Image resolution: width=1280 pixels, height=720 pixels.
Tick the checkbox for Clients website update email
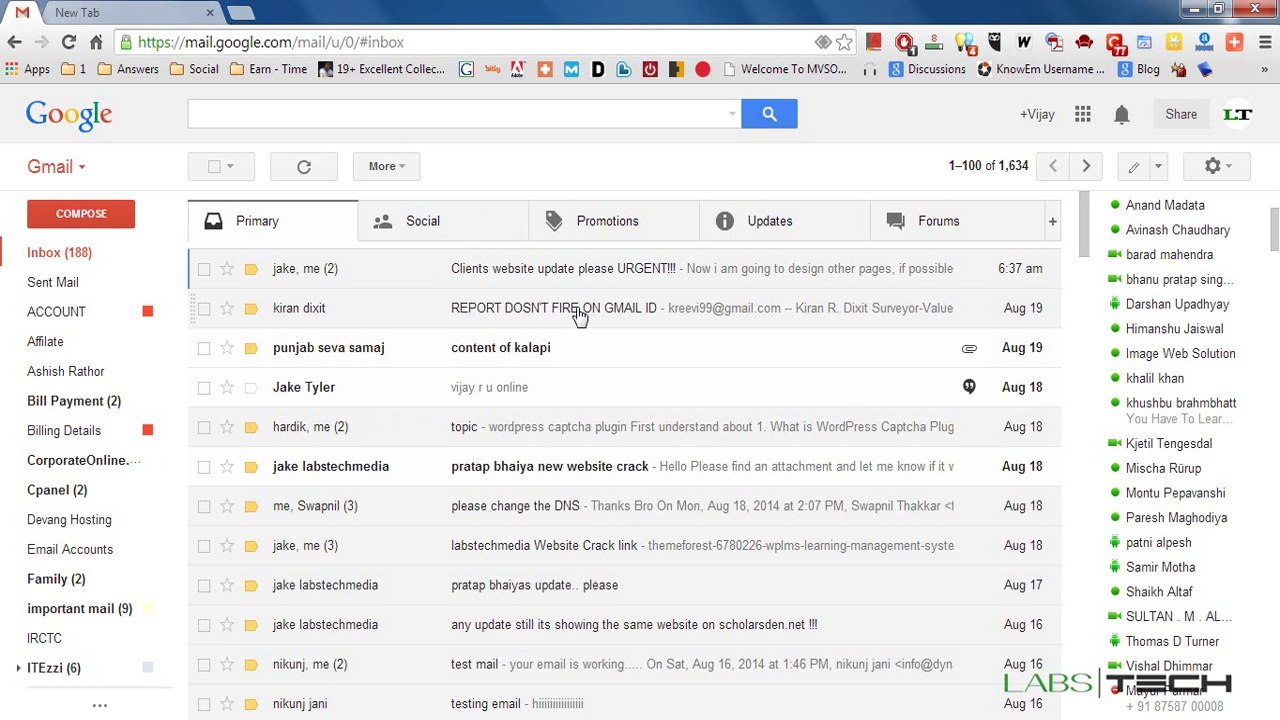click(x=204, y=269)
